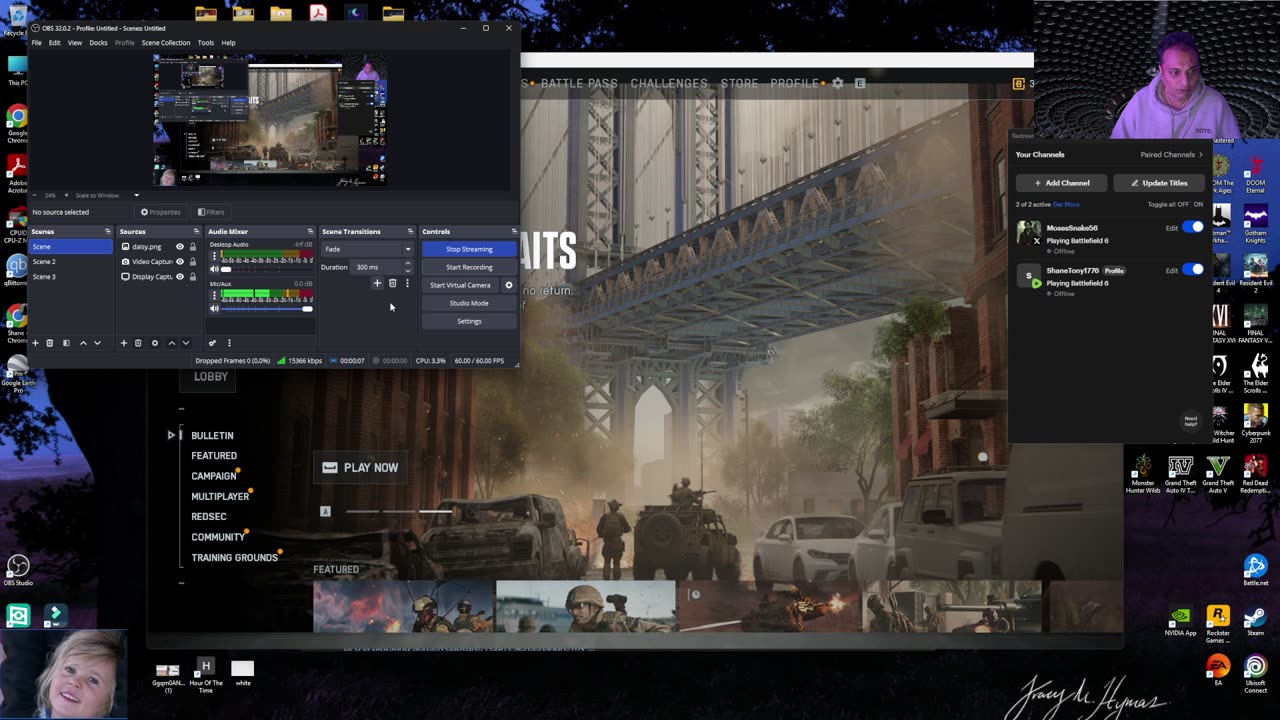This screenshot has width=1280, height=720.
Task: Pop out the Sources dock
Action: point(196,232)
